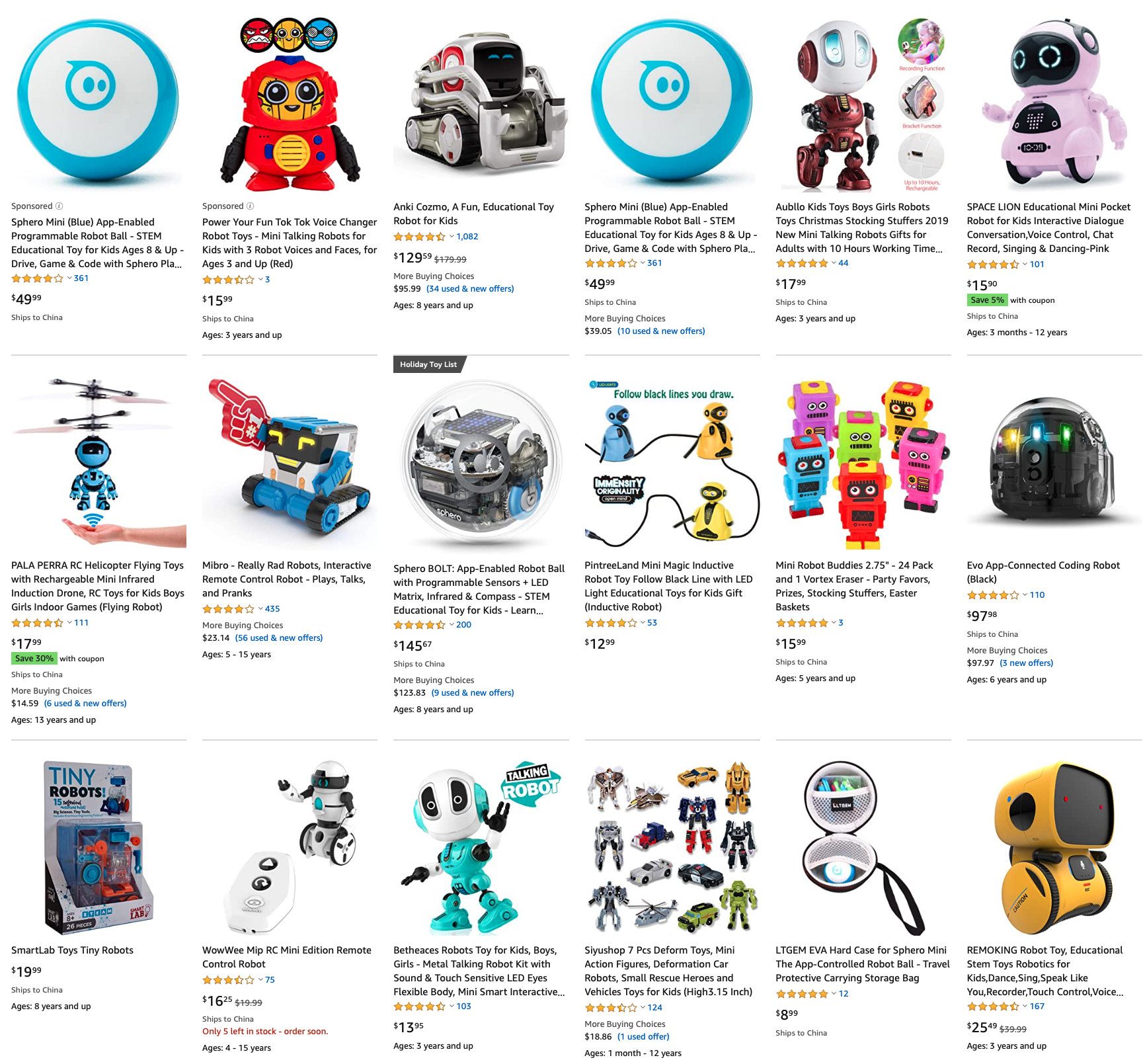1143x1064 pixels.
Task: Open the PintreeLand inductive robot image
Action: point(672,463)
